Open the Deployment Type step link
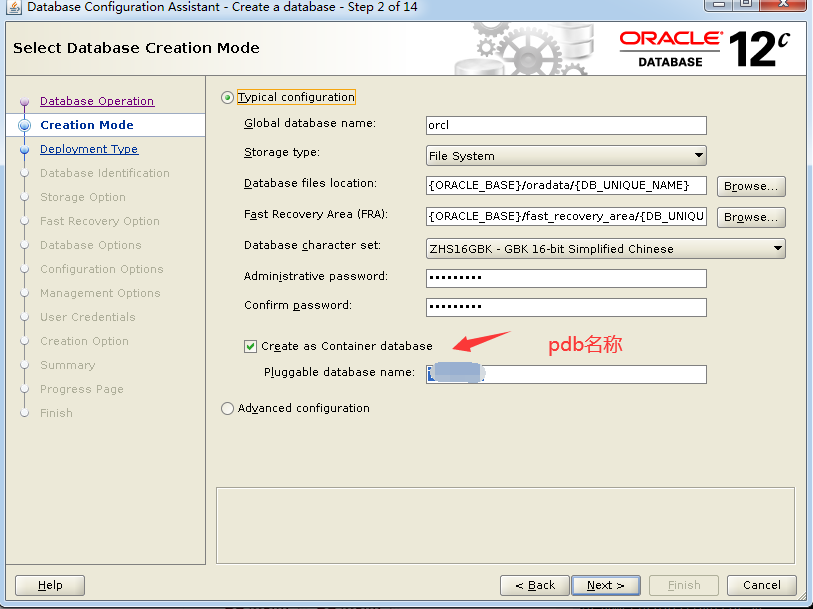This screenshot has height=609, width=813. (89, 149)
